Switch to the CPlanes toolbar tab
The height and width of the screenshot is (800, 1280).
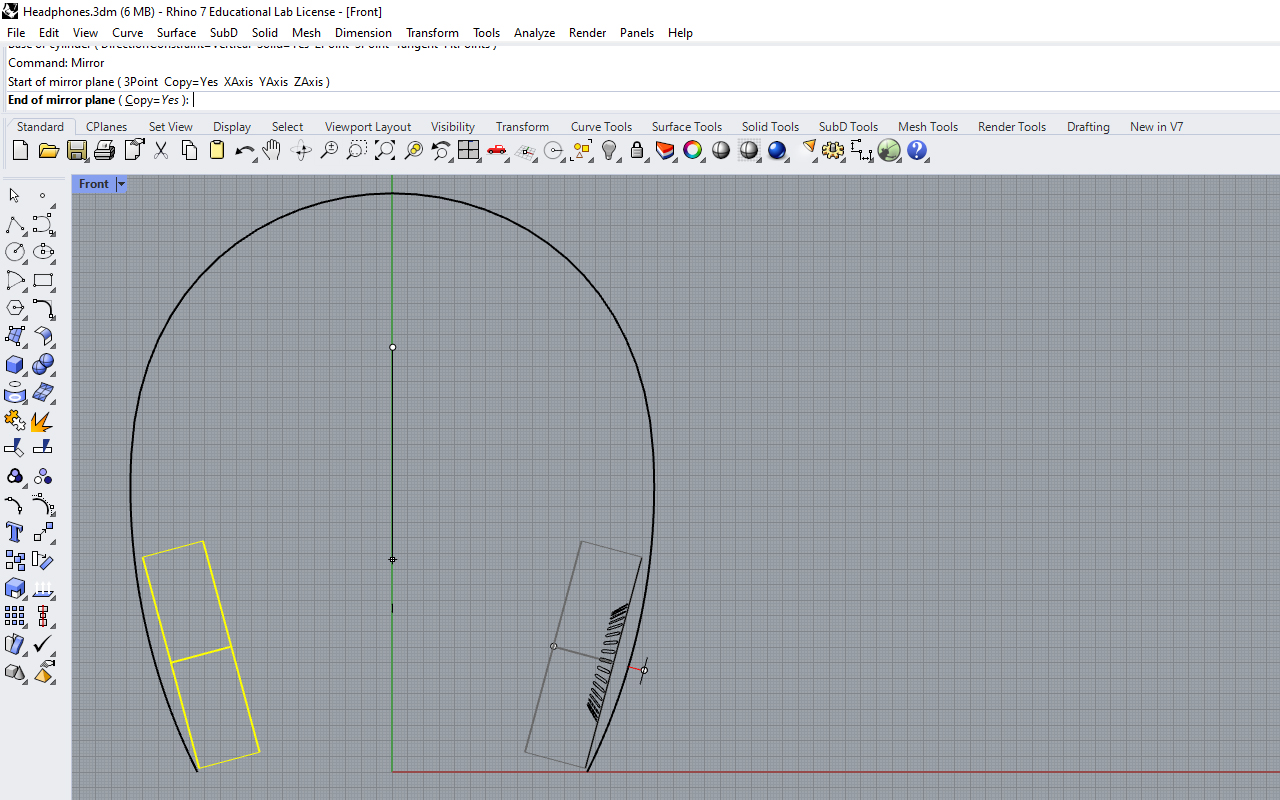click(106, 127)
